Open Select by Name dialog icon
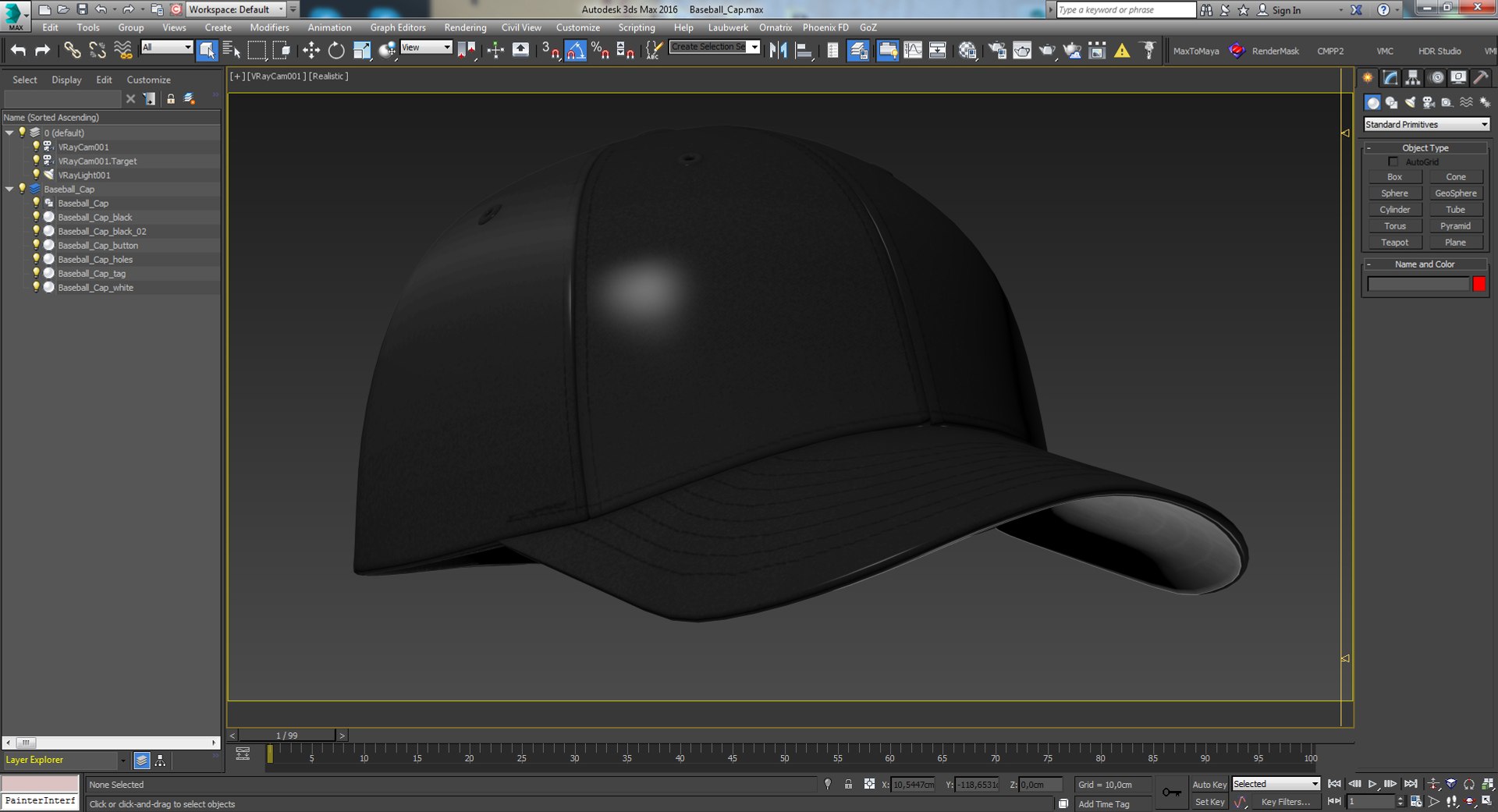The image size is (1498, 812). point(232,51)
